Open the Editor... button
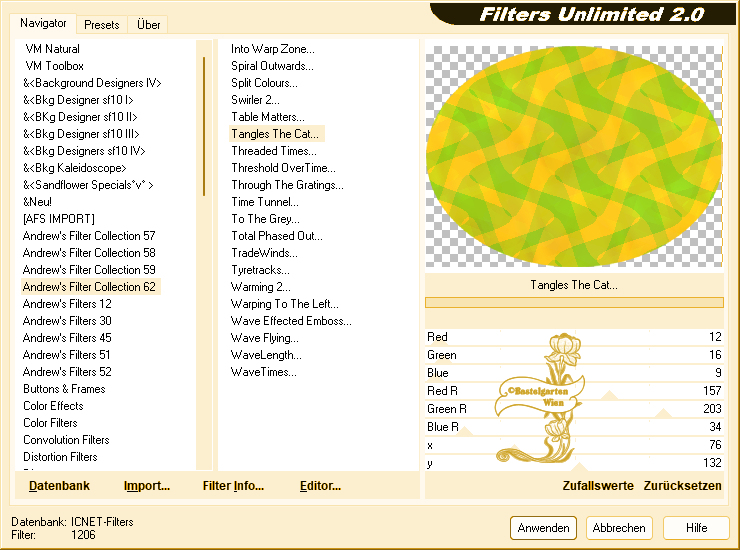This screenshot has width=740, height=550. click(320, 486)
